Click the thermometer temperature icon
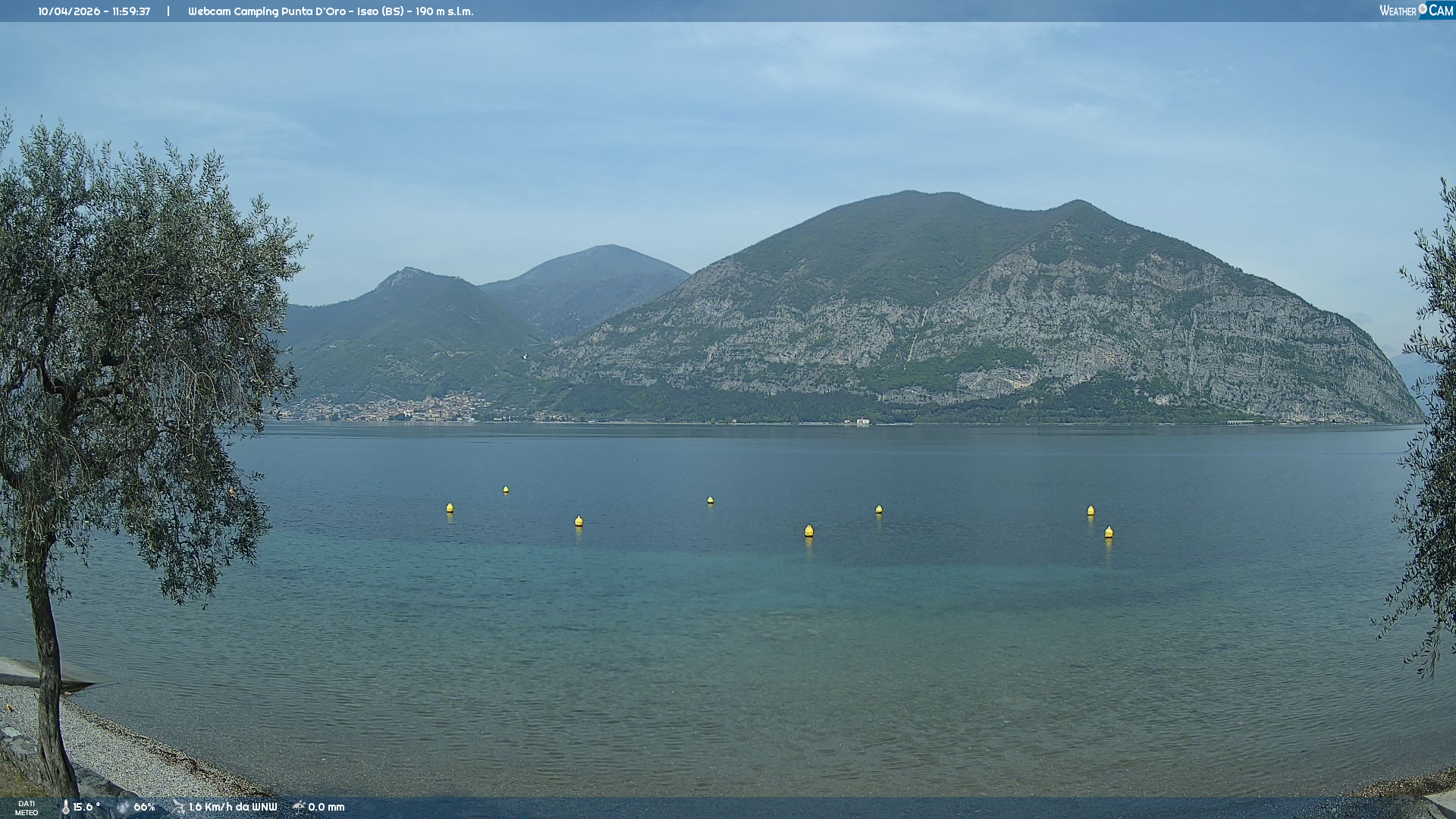 point(65,807)
